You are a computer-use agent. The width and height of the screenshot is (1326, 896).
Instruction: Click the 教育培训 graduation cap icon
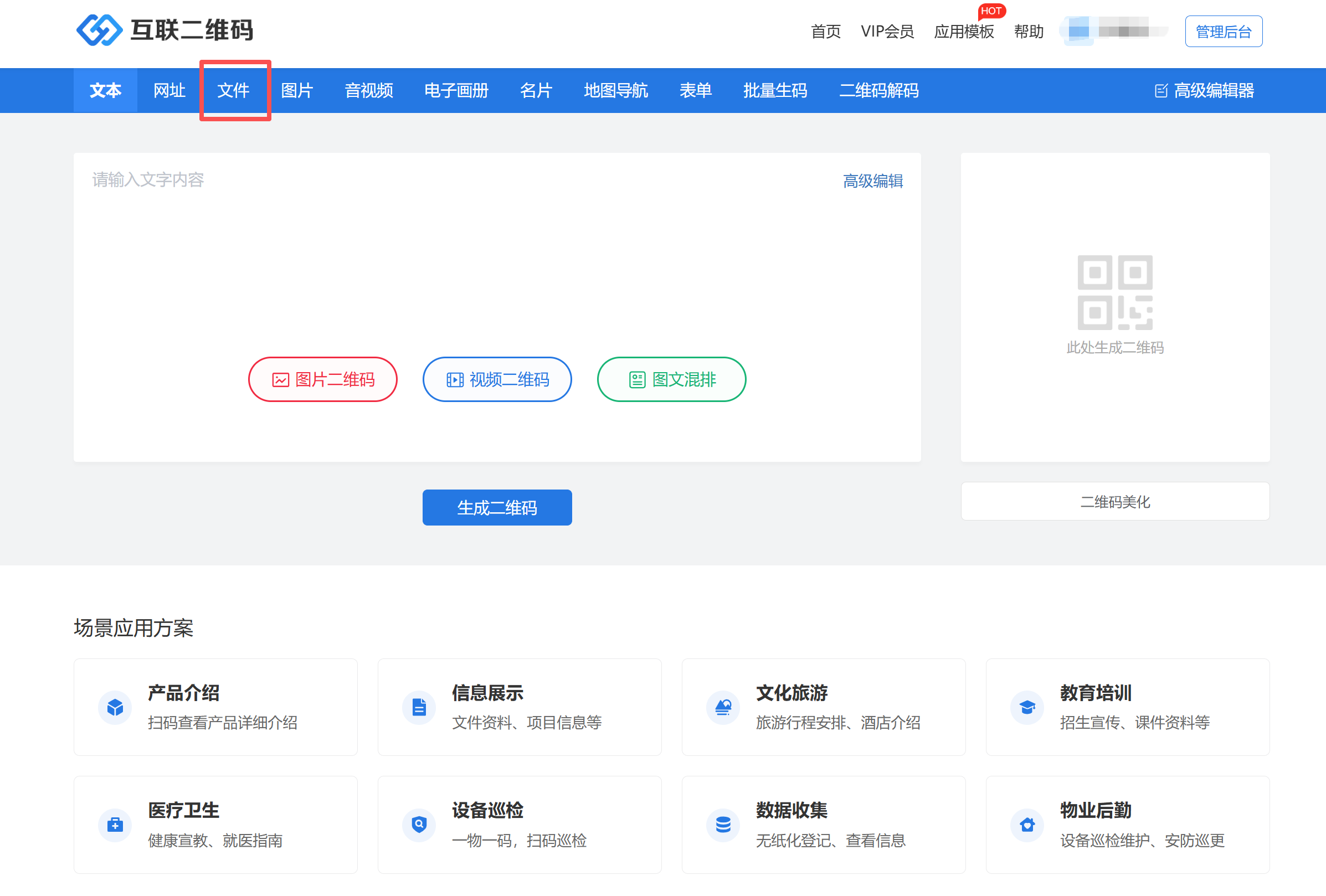click(x=1027, y=707)
